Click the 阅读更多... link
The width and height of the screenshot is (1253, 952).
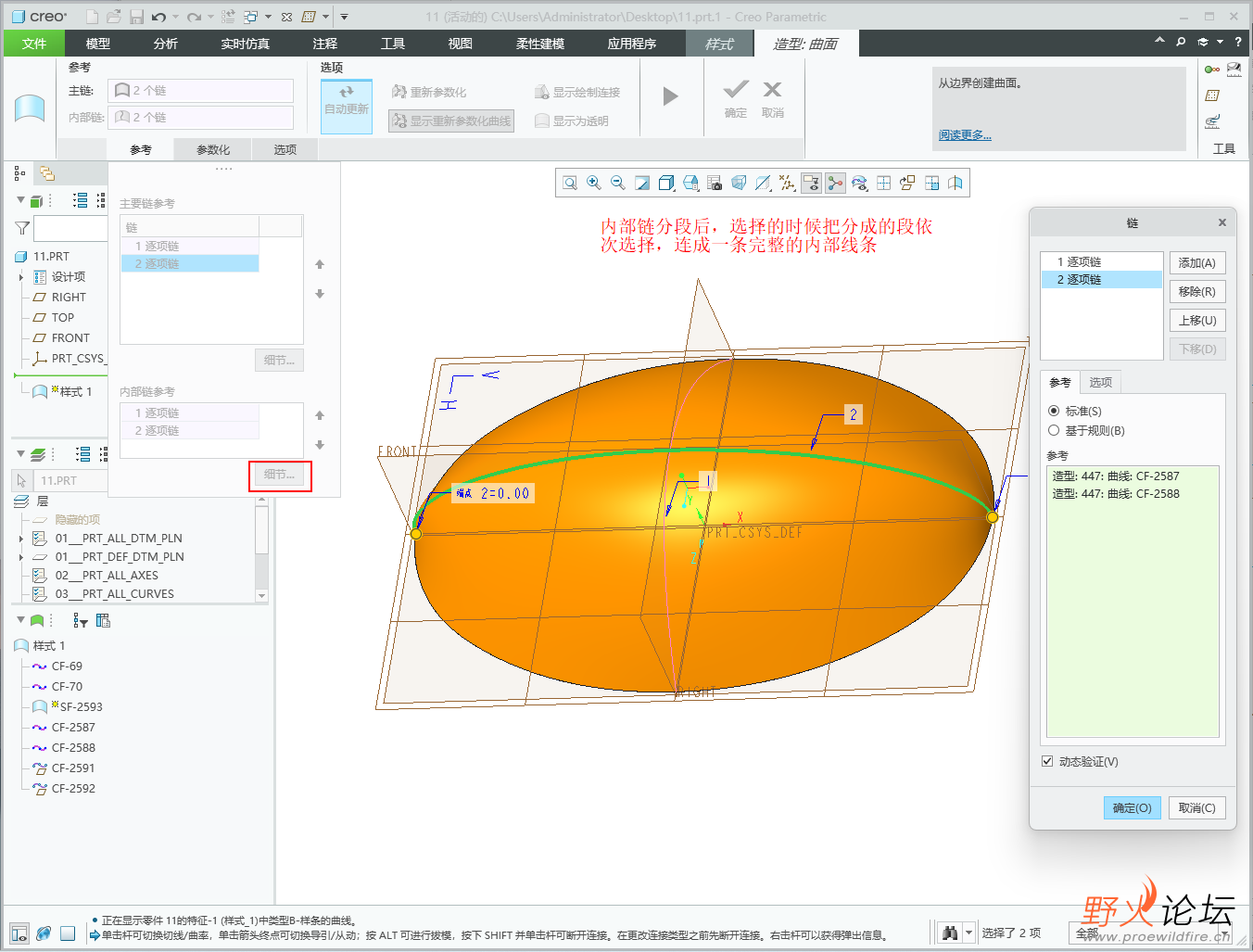point(965,135)
